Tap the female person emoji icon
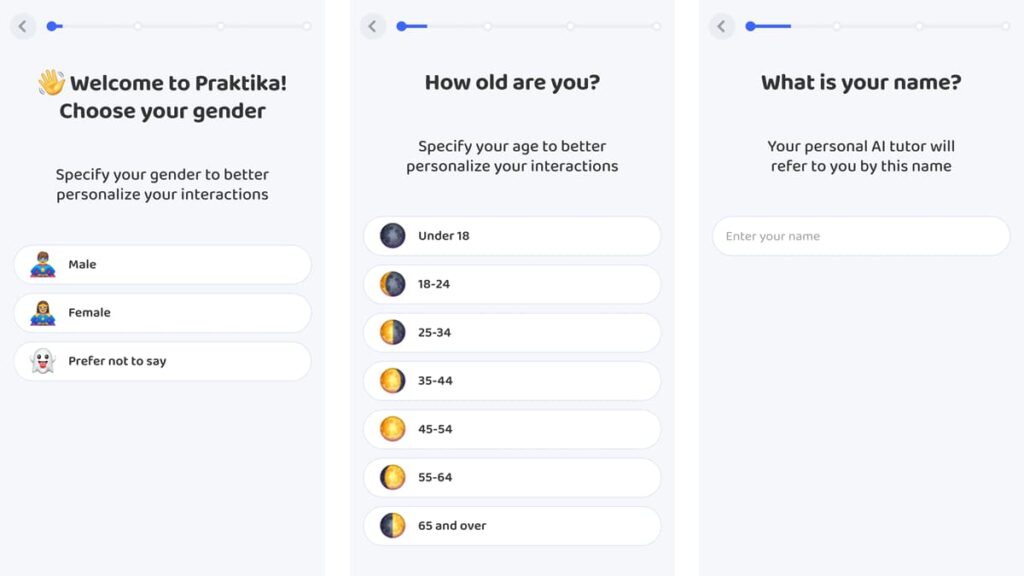Image resolution: width=1024 pixels, height=576 pixels. [43, 313]
